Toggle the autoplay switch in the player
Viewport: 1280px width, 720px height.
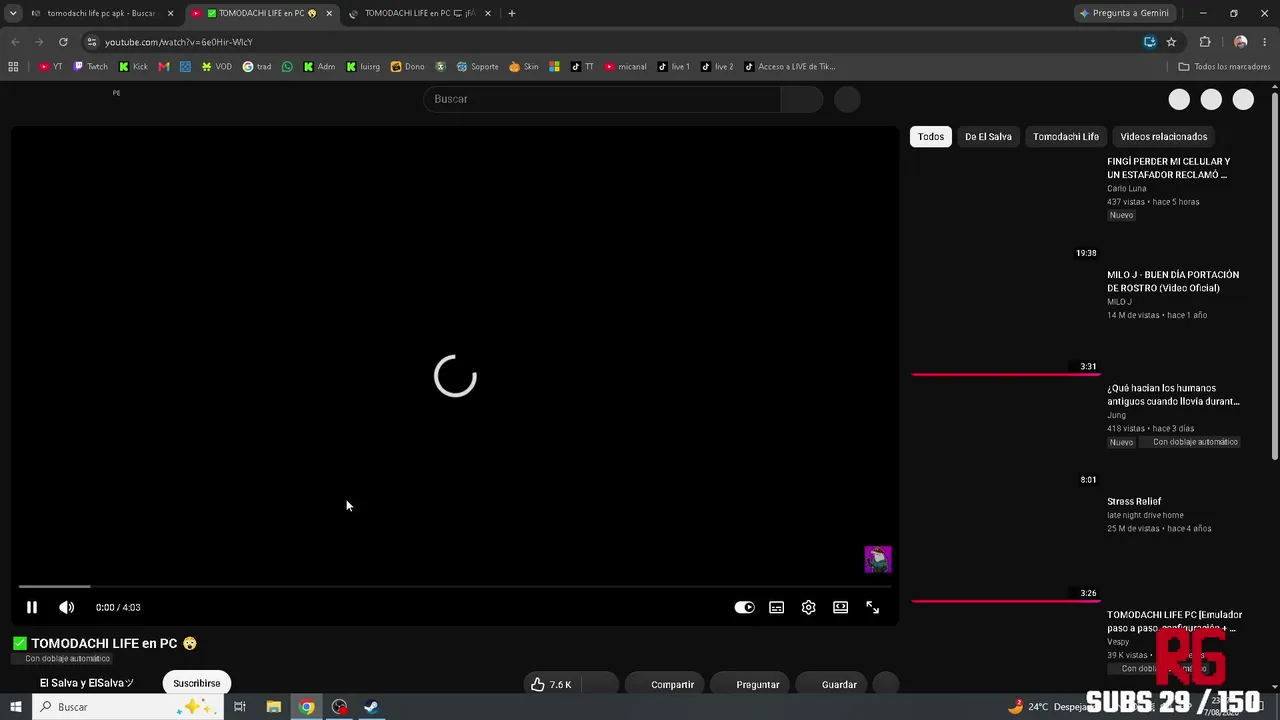click(x=744, y=607)
